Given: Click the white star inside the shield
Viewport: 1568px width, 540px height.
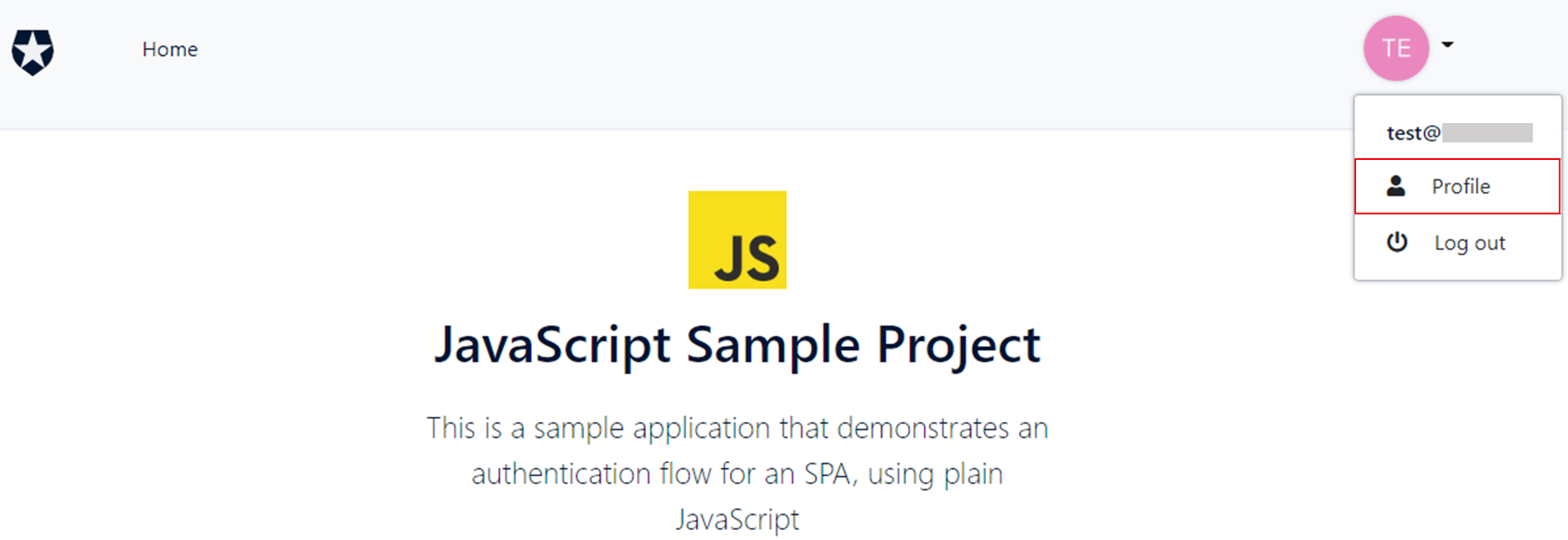Looking at the screenshot, I should [x=33, y=52].
